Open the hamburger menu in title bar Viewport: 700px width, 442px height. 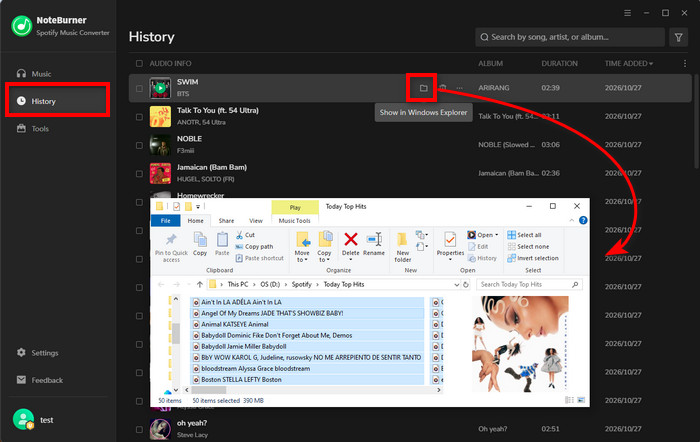627,13
